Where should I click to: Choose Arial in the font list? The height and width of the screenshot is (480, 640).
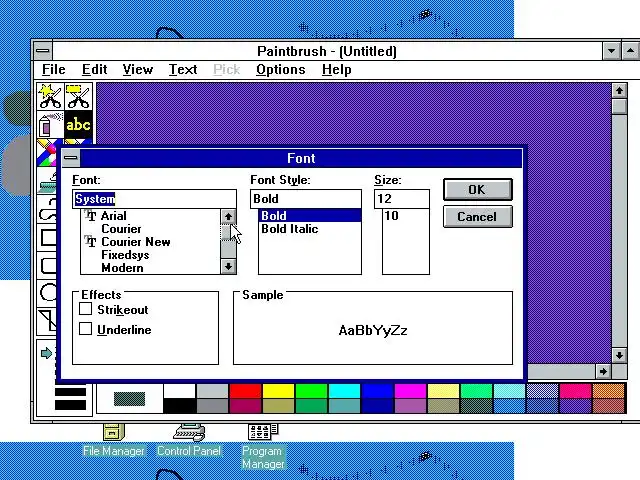(151, 216)
